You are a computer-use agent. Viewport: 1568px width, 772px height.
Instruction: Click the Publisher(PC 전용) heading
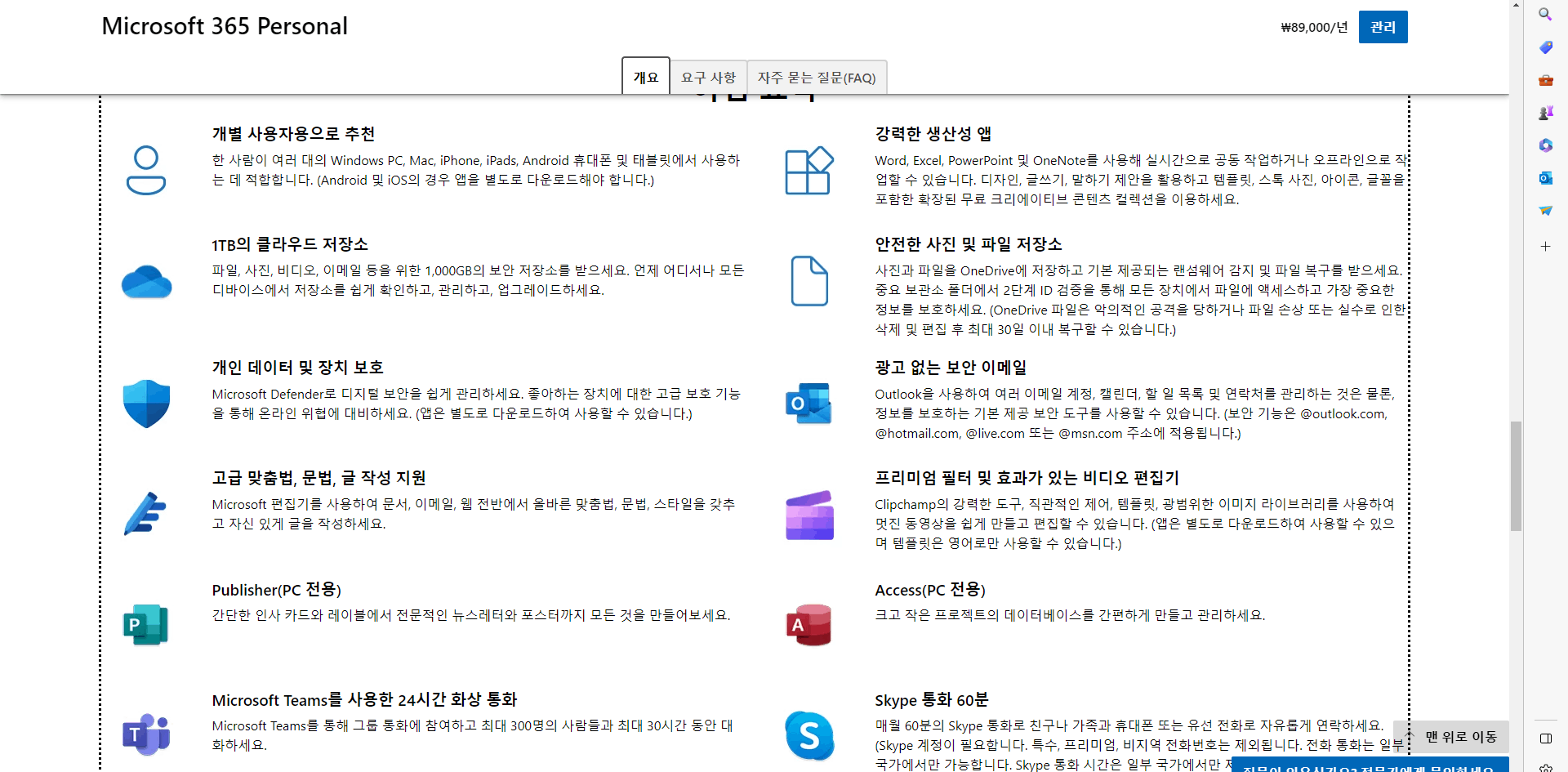click(277, 590)
